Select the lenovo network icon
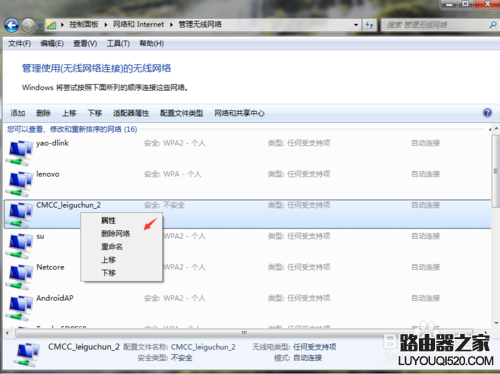The height and width of the screenshot is (374, 500). [x=19, y=184]
